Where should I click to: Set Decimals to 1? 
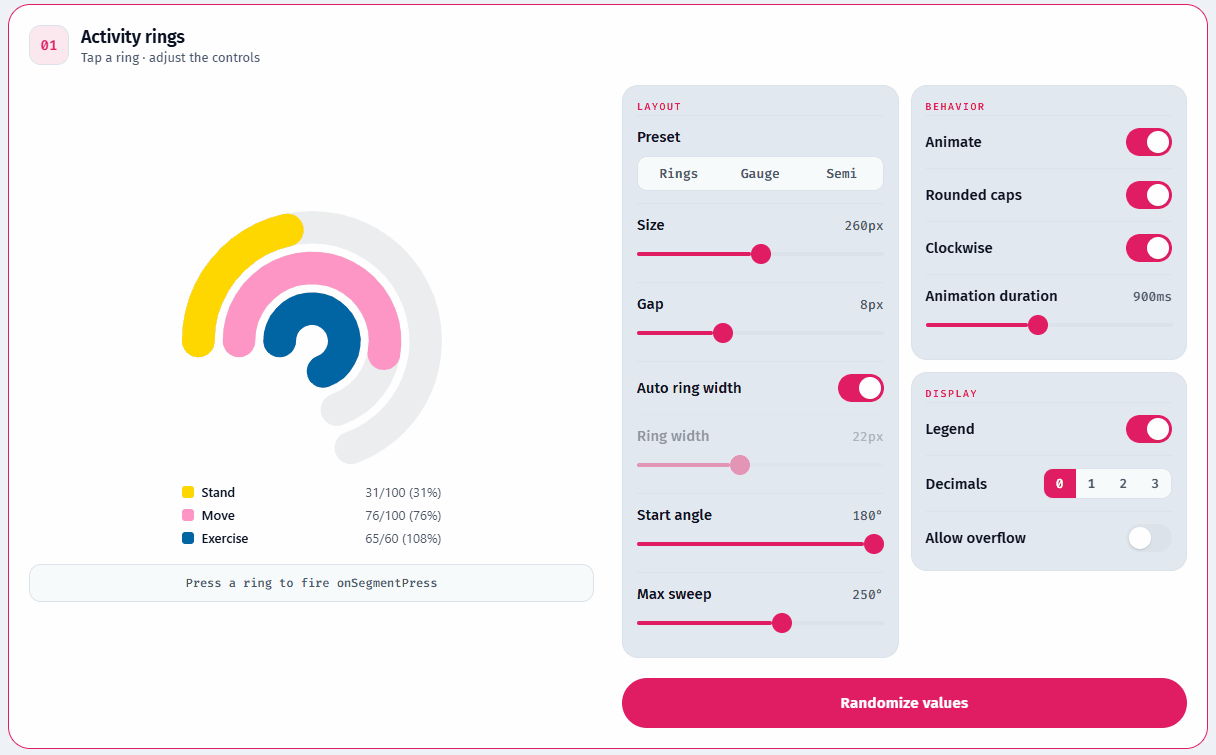coord(1091,484)
